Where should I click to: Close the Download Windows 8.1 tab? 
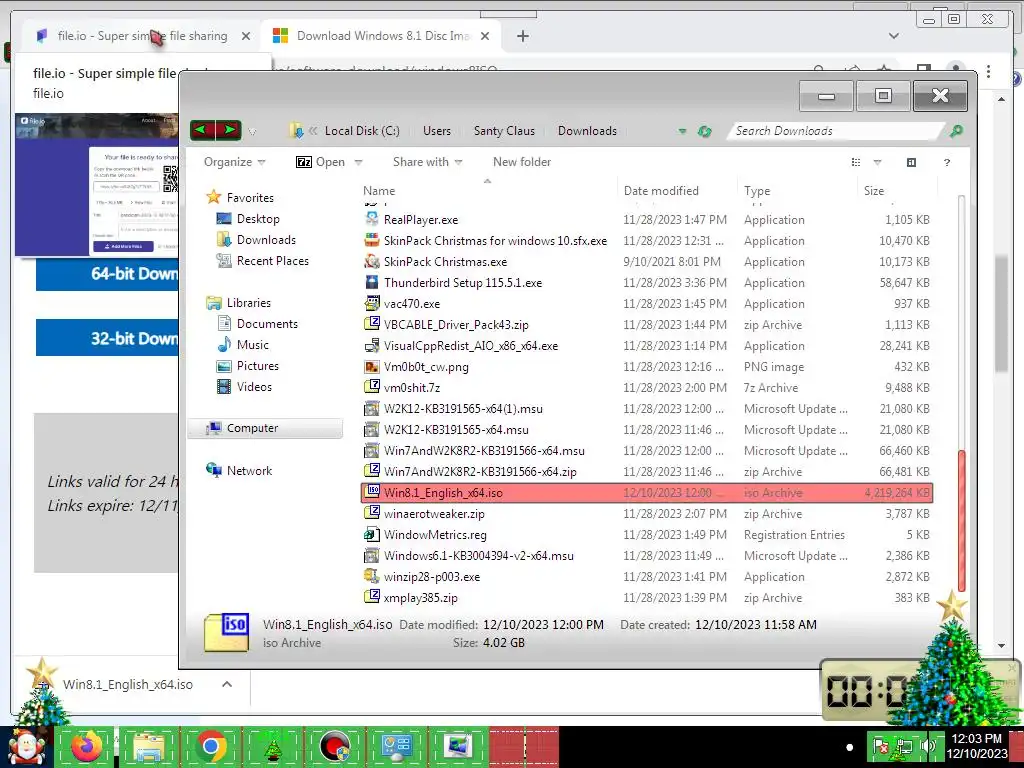[485, 36]
